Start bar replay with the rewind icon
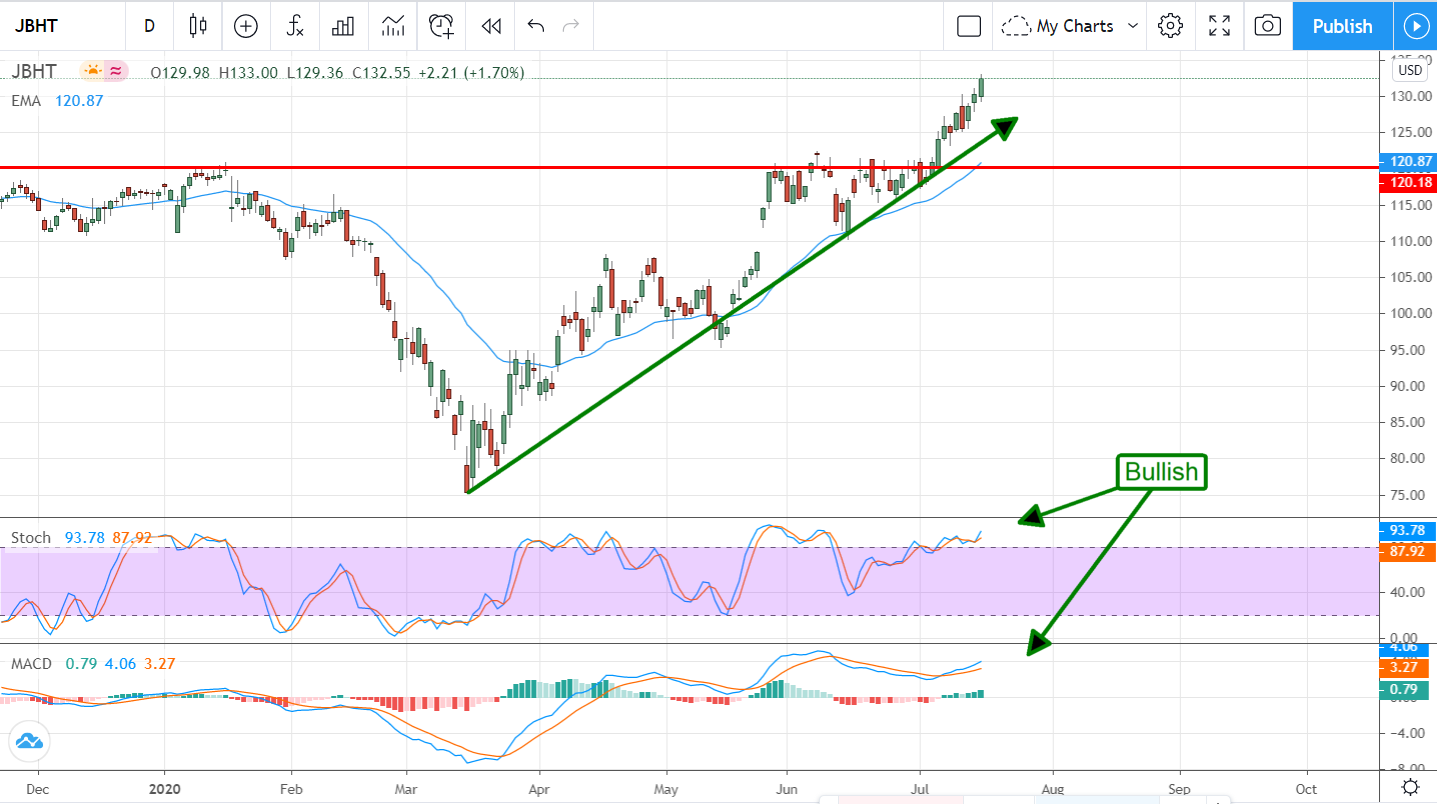 tap(490, 26)
